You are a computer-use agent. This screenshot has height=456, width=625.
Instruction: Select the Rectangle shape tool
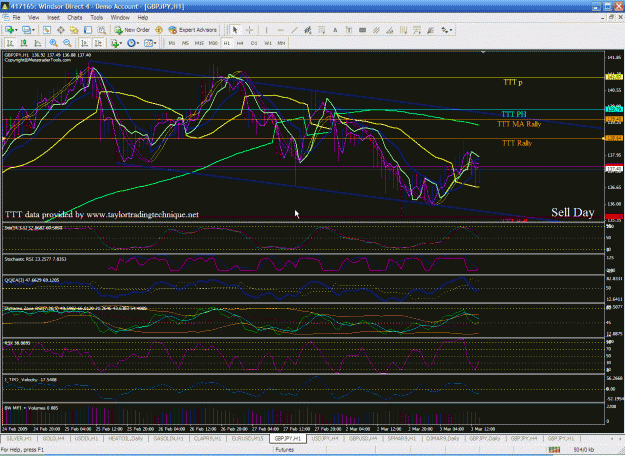[x=362, y=30]
